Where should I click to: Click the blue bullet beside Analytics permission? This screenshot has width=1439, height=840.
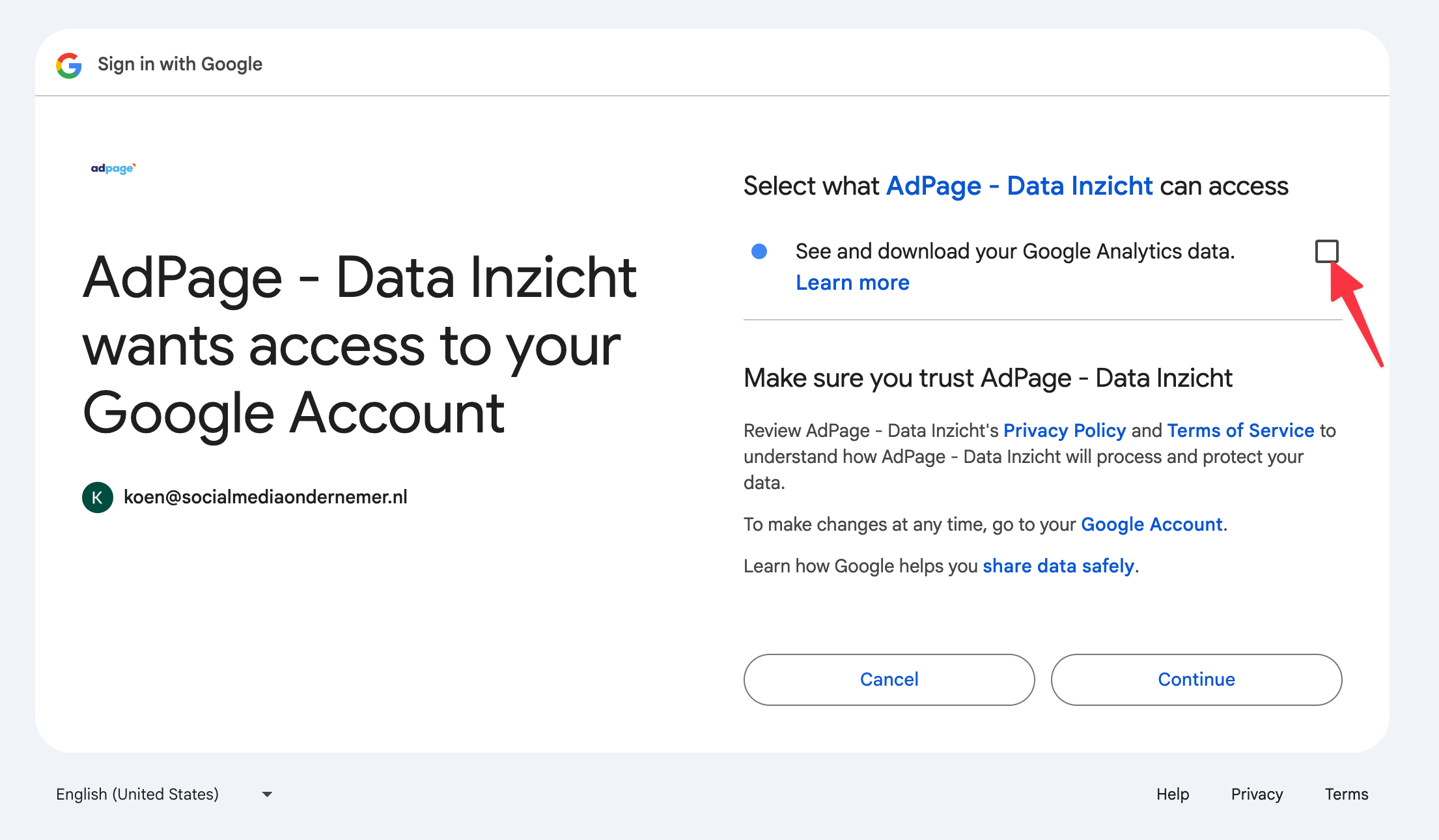[x=759, y=251]
